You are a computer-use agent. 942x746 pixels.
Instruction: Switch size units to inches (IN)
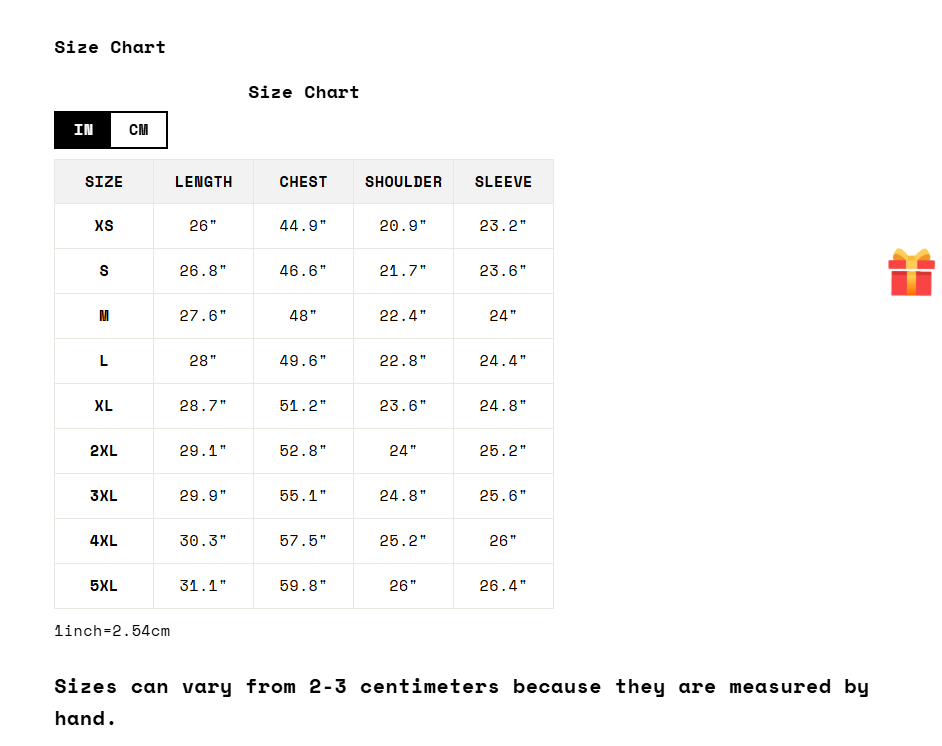pyautogui.click(x=83, y=130)
